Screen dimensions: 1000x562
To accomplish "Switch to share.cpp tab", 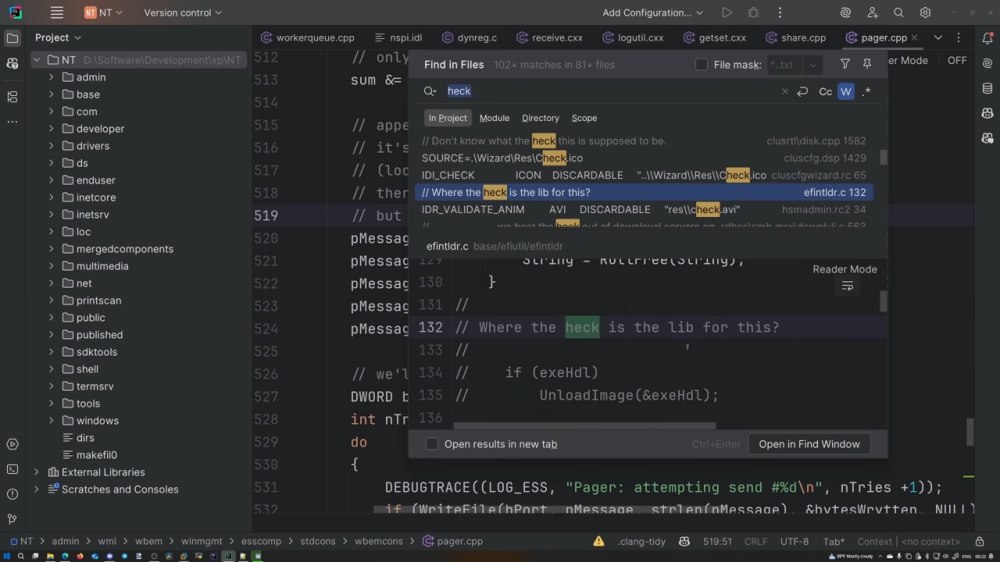I will point(796,38).
